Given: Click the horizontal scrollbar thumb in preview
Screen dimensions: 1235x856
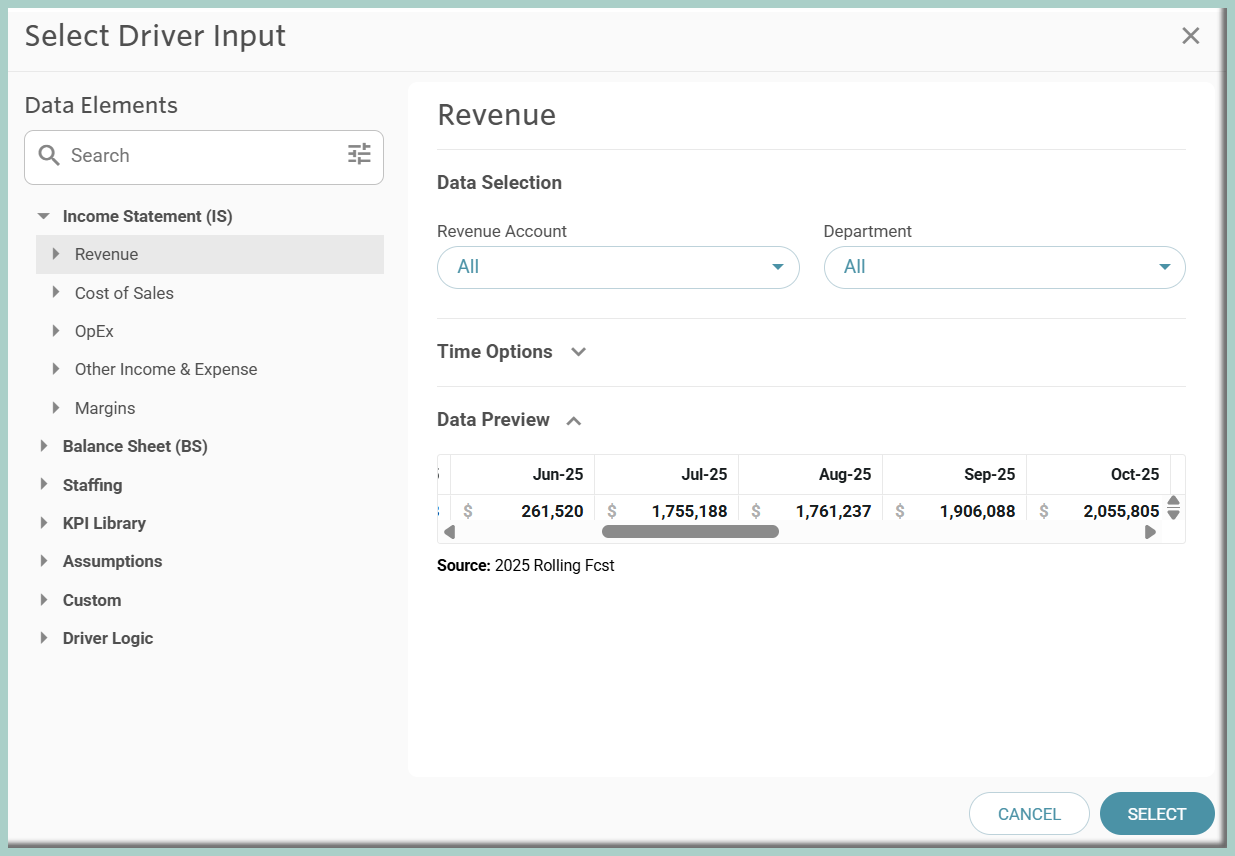Looking at the screenshot, I should [690, 532].
